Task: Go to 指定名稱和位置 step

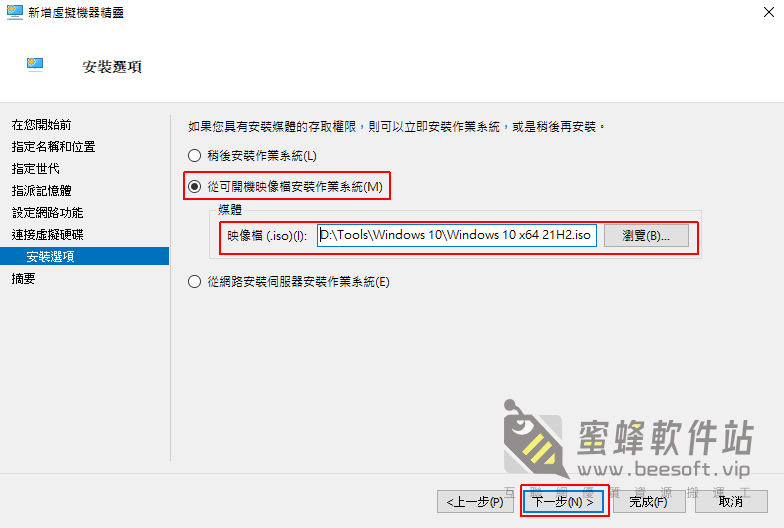Action: (53, 146)
